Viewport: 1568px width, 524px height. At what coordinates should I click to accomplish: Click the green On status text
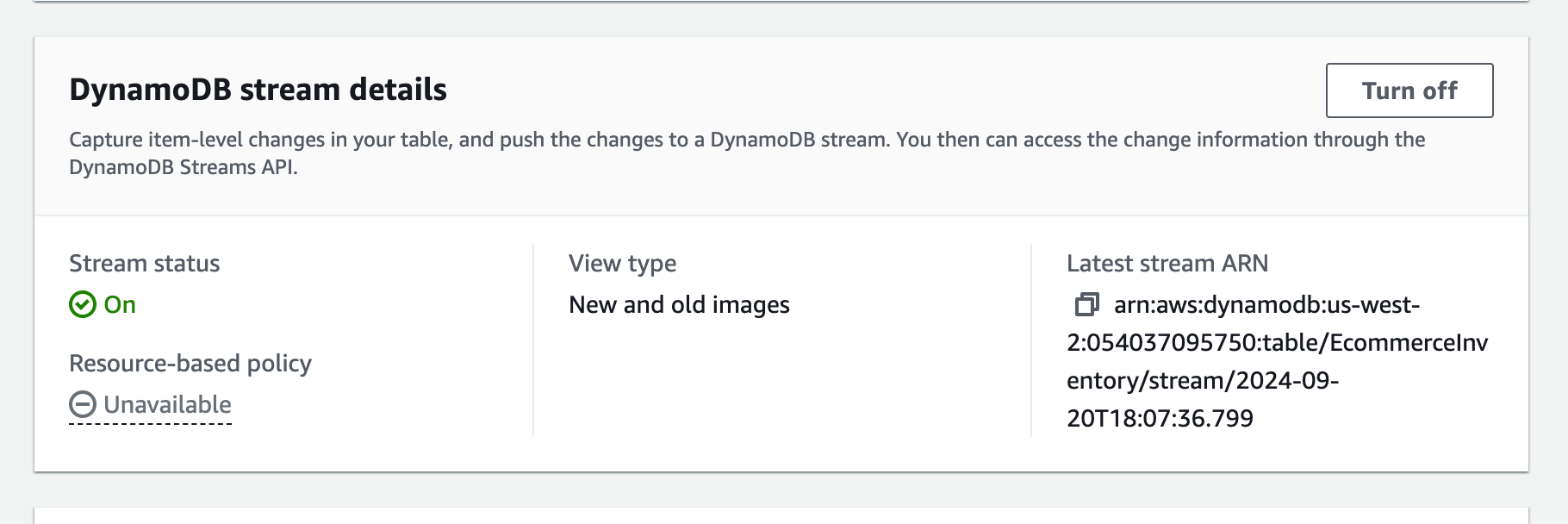click(120, 304)
